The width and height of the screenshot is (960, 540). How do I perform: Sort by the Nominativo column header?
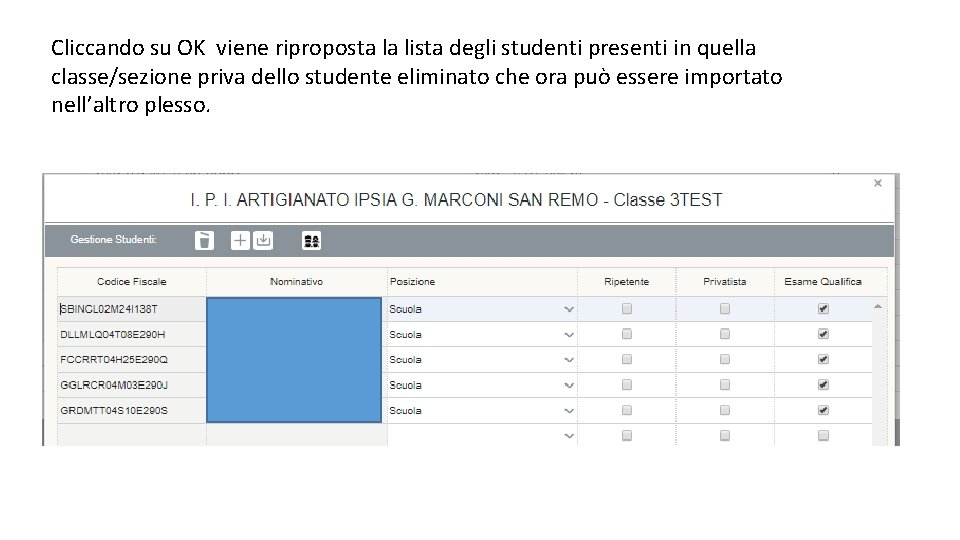click(x=297, y=282)
